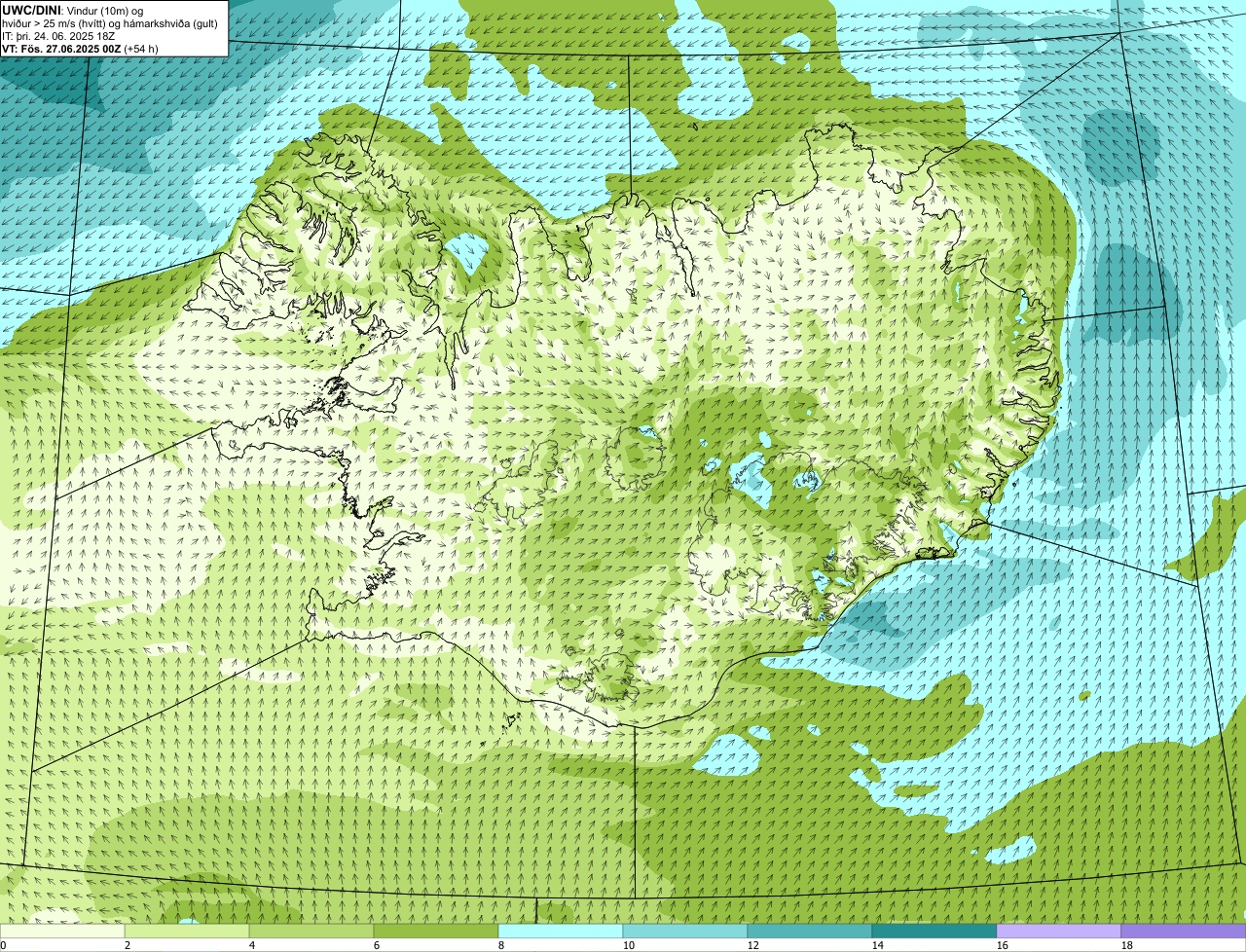Click the legend scale label '8'

click(x=501, y=945)
